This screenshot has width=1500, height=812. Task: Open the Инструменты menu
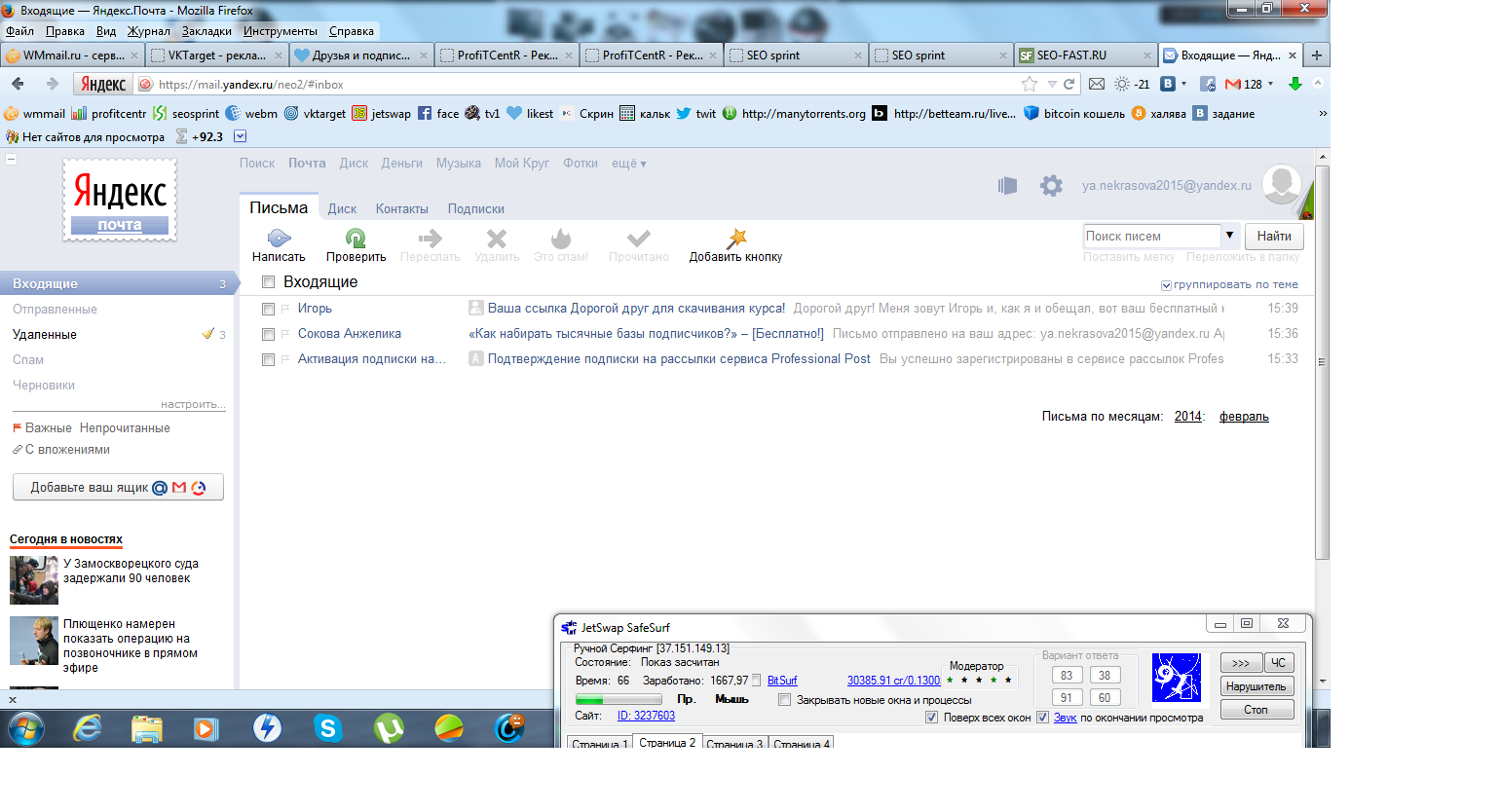tap(281, 31)
